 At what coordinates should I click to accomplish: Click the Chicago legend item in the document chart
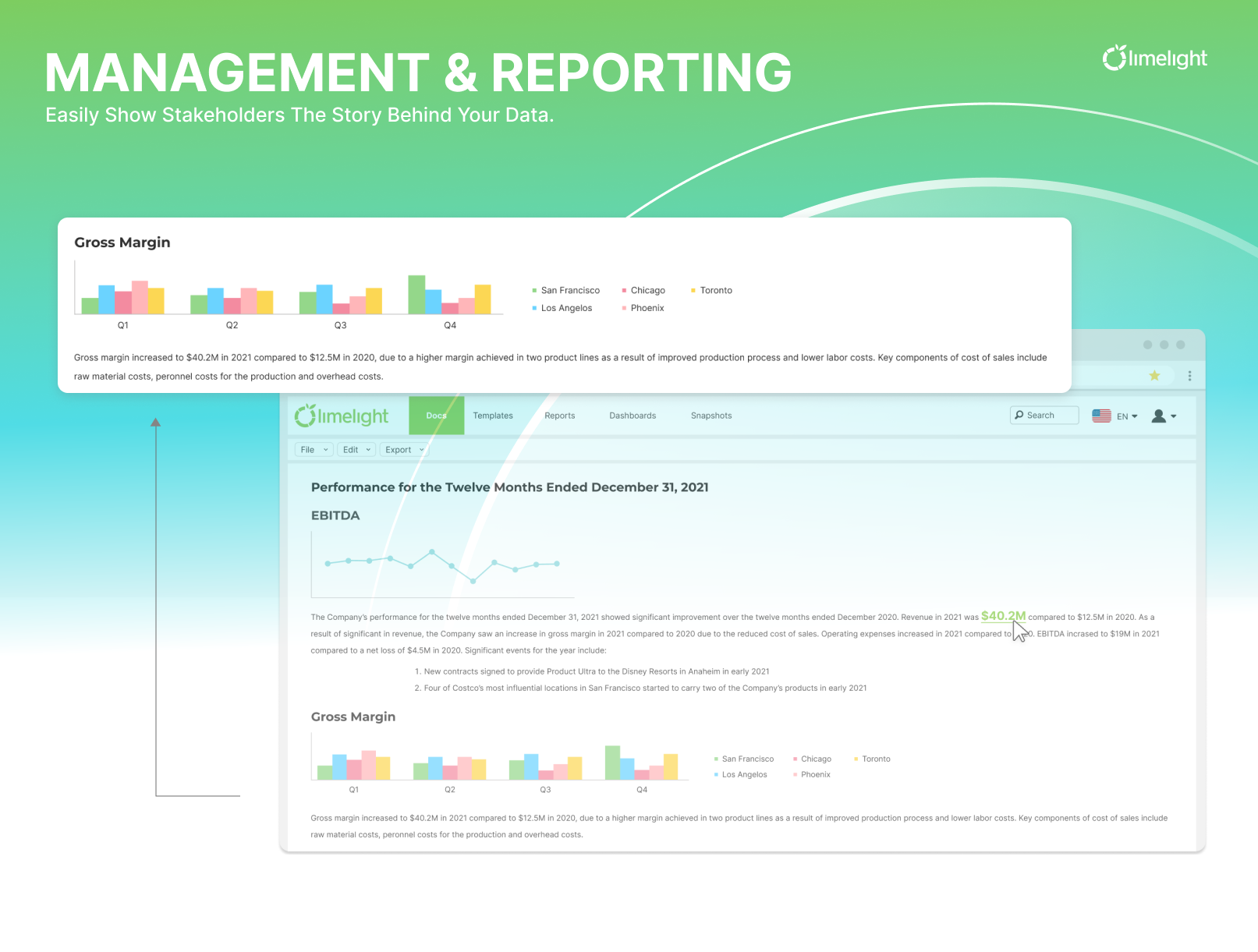812,759
